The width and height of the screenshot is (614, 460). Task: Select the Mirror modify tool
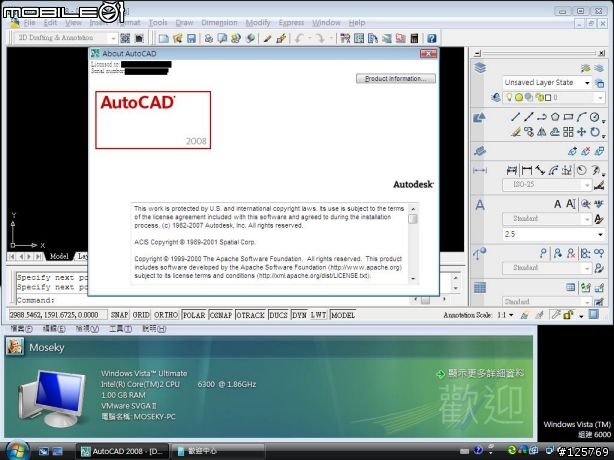coord(542,132)
